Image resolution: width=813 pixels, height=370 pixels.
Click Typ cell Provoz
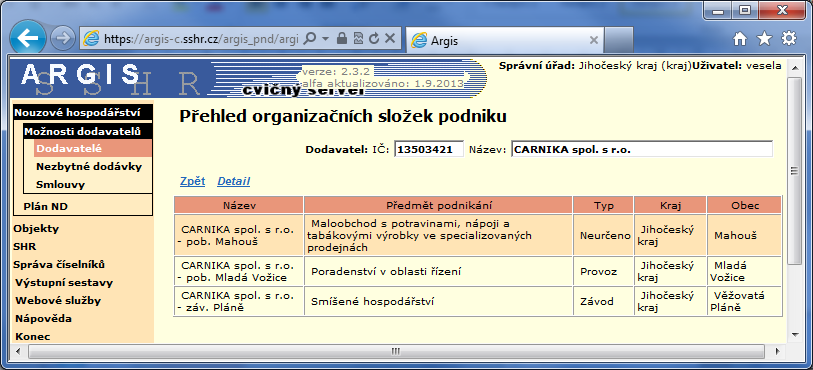604,271
